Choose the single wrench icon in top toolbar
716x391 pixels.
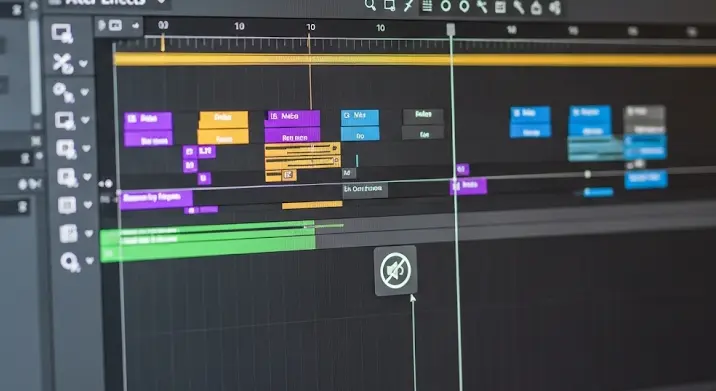click(x=518, y=7)
